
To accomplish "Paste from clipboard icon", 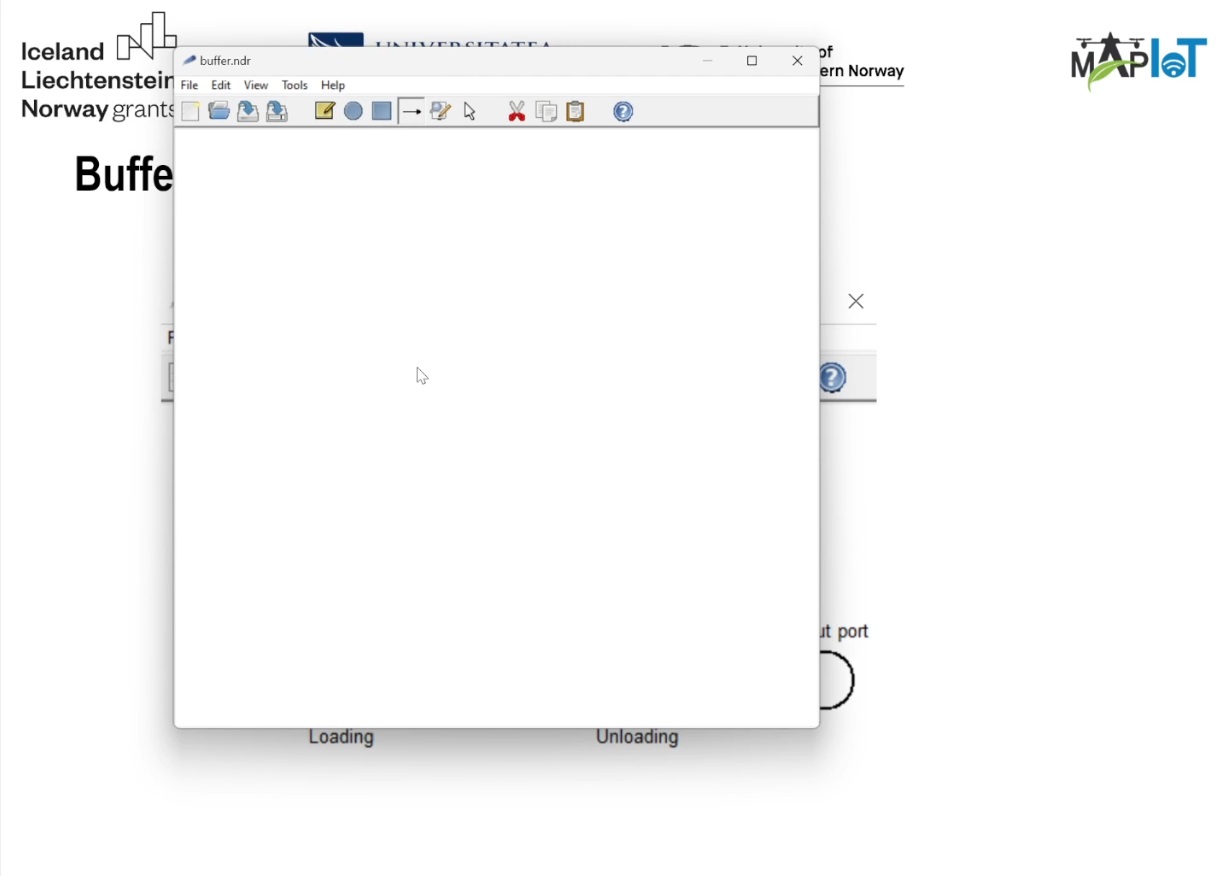I will pyautogui.click(x=575, y=111).
